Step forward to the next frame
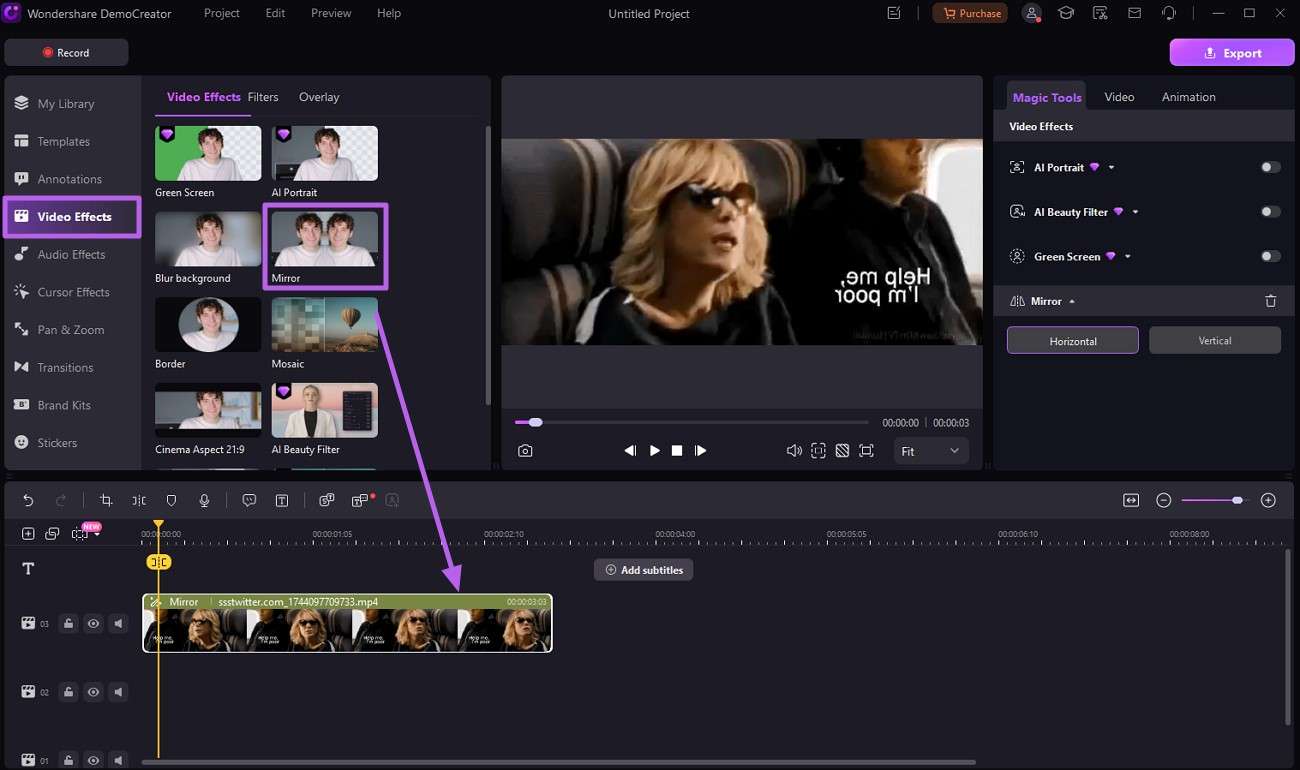This screenshot has width=1300, height=770. [700, 451]
